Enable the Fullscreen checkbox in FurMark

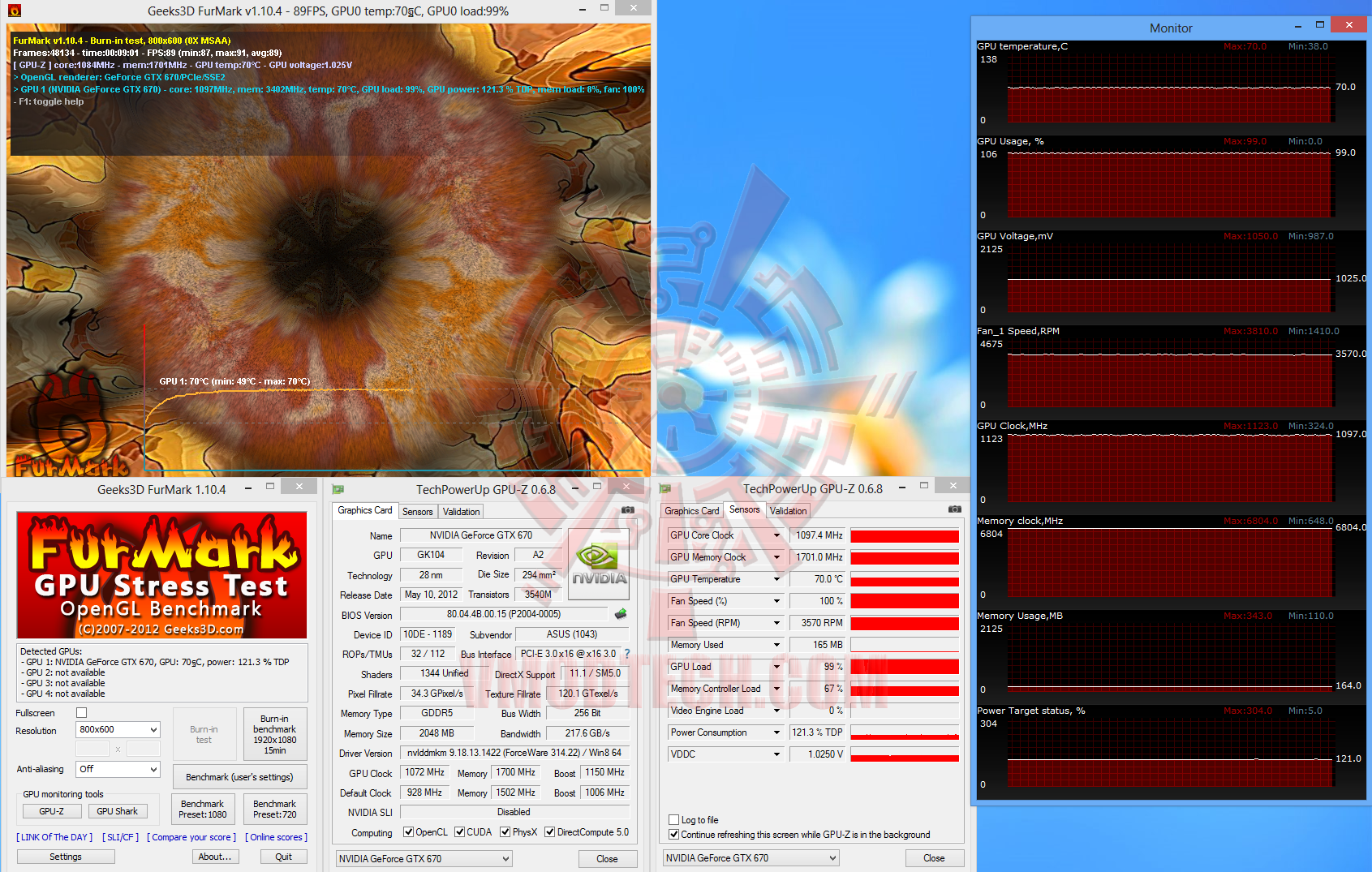click(x=81, y=713)
